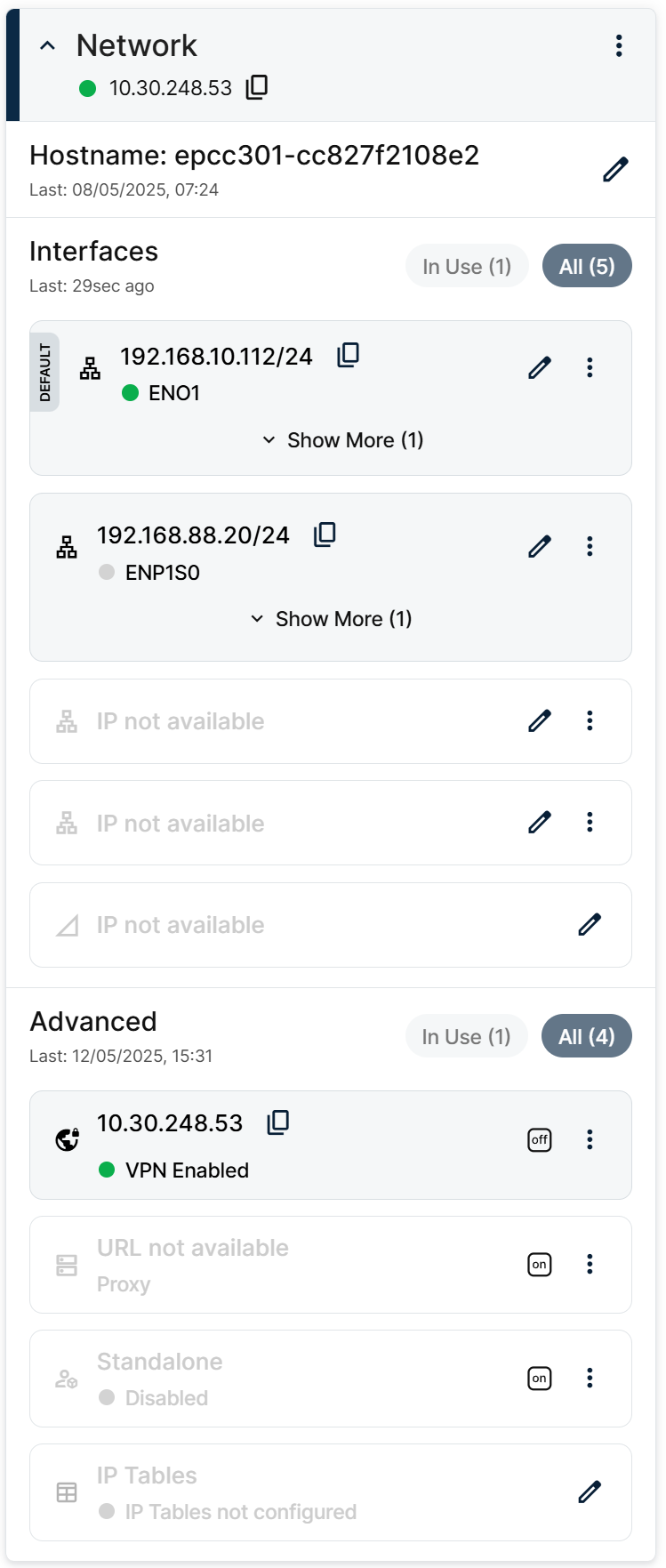
Task: Expand Show More under ENO1
Action: coord(343,440)
